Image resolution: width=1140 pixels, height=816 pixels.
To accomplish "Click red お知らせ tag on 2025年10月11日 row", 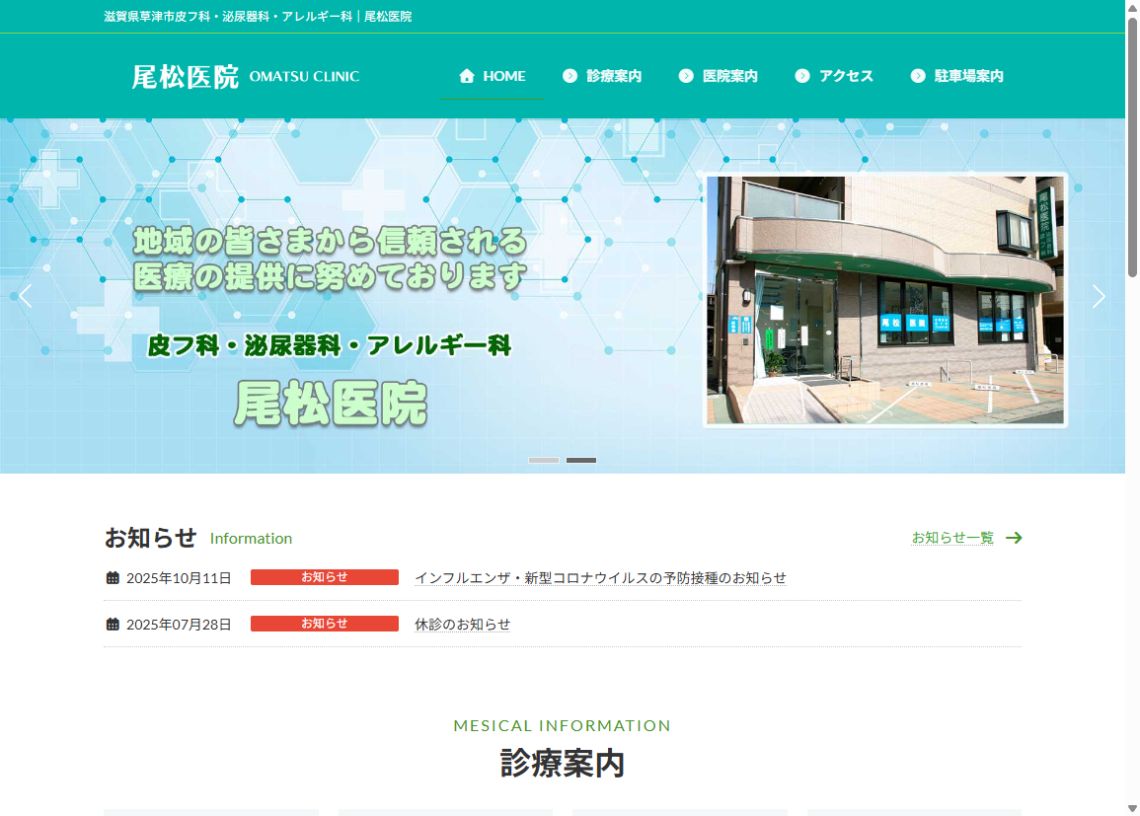I will coord(324,577).
